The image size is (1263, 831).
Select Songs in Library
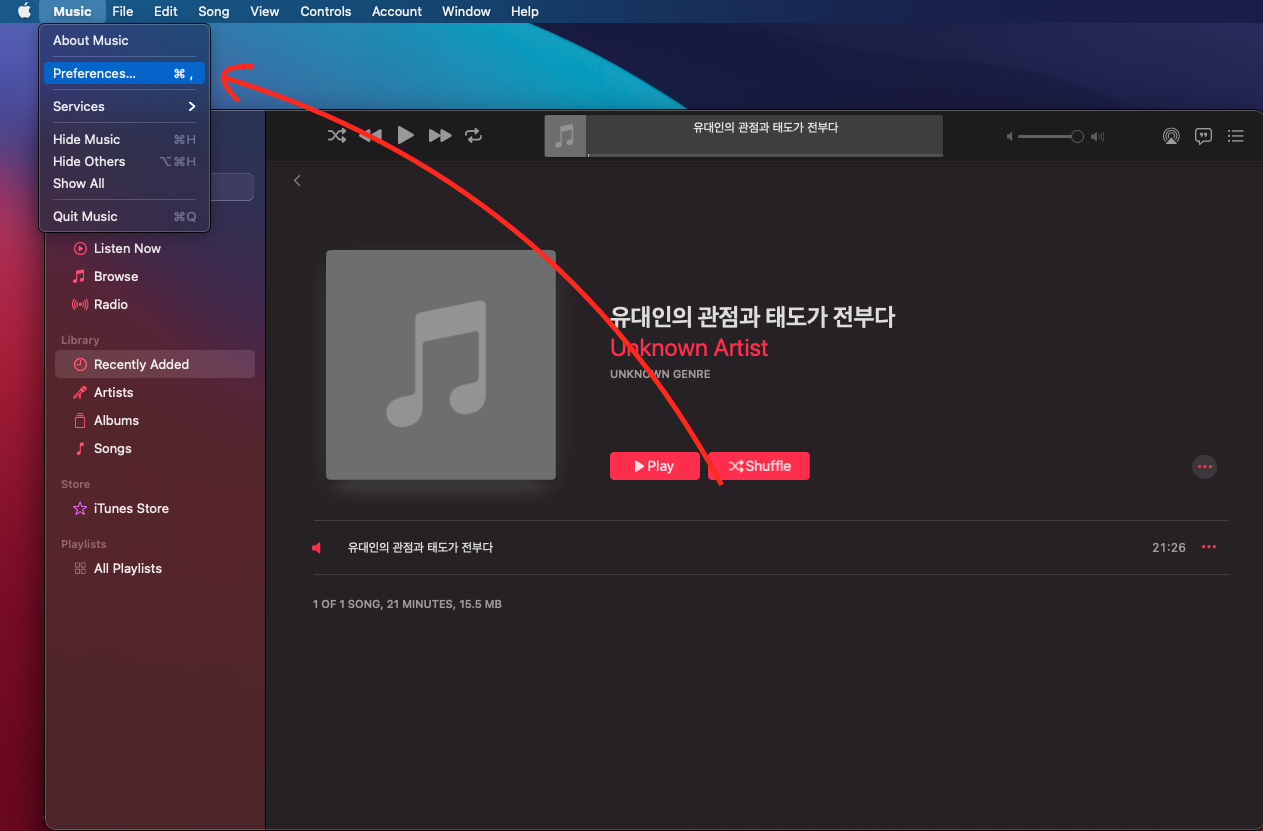tap(155, 448)
